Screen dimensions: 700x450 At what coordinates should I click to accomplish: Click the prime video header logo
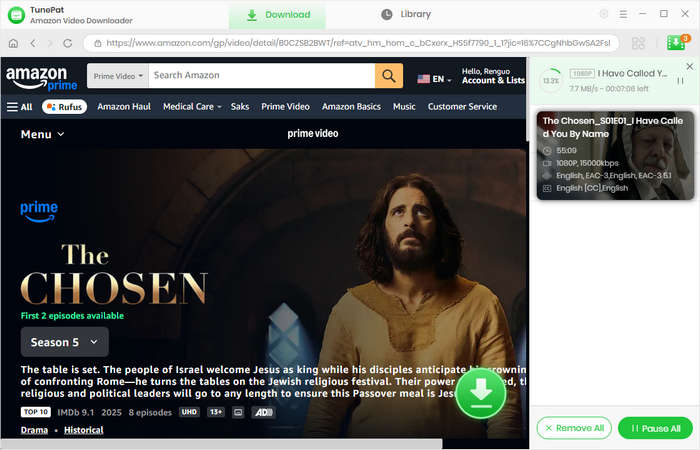click(x=312, y=133)
